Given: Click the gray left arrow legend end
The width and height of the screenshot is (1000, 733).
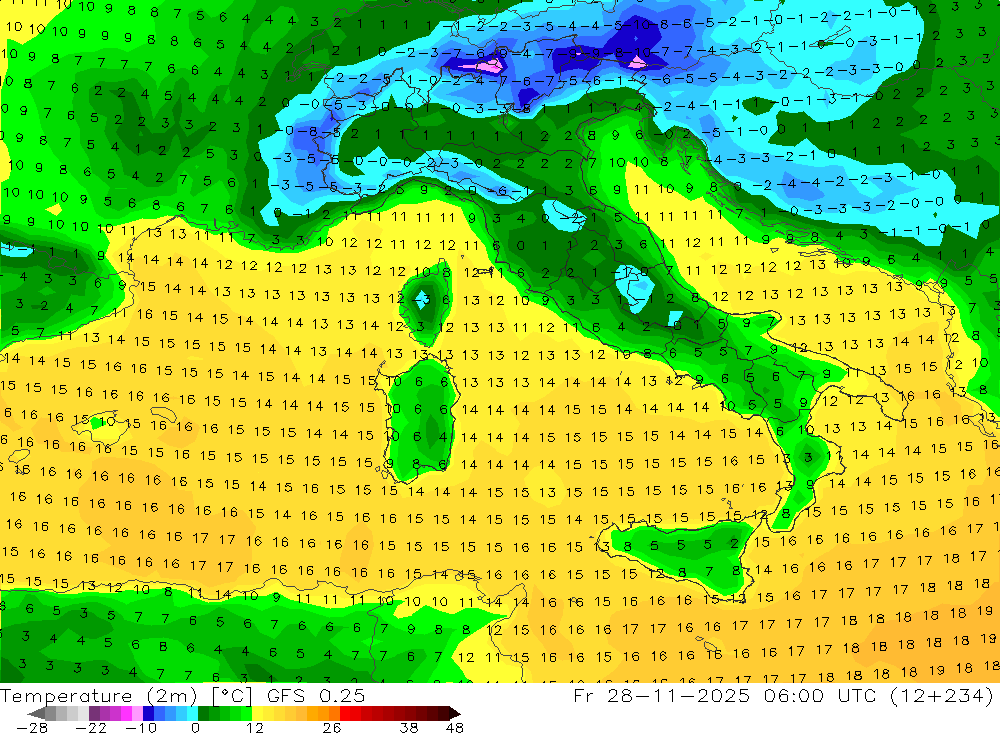Looking at the screenshot, I should point(37,713).
